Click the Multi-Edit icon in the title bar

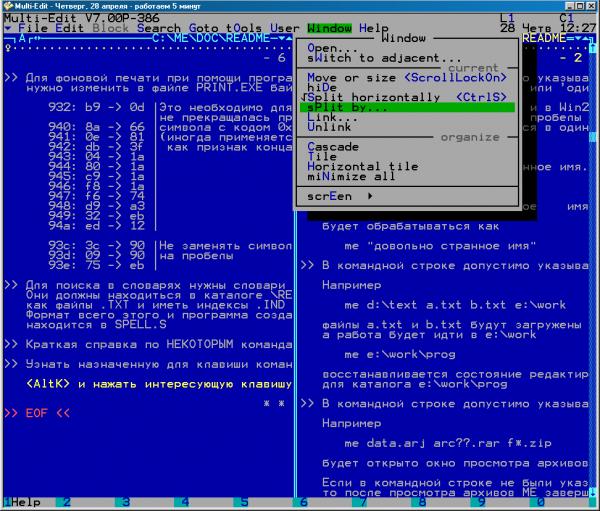pos(7,6)
